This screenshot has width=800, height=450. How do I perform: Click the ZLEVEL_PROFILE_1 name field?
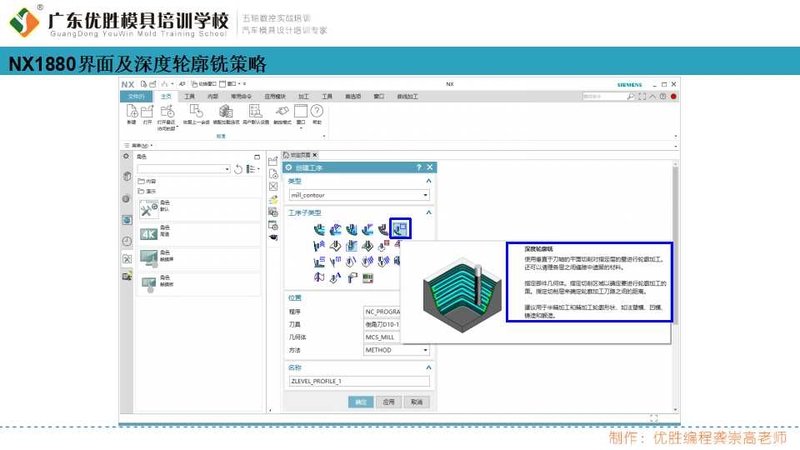click(x=359, y=381)
